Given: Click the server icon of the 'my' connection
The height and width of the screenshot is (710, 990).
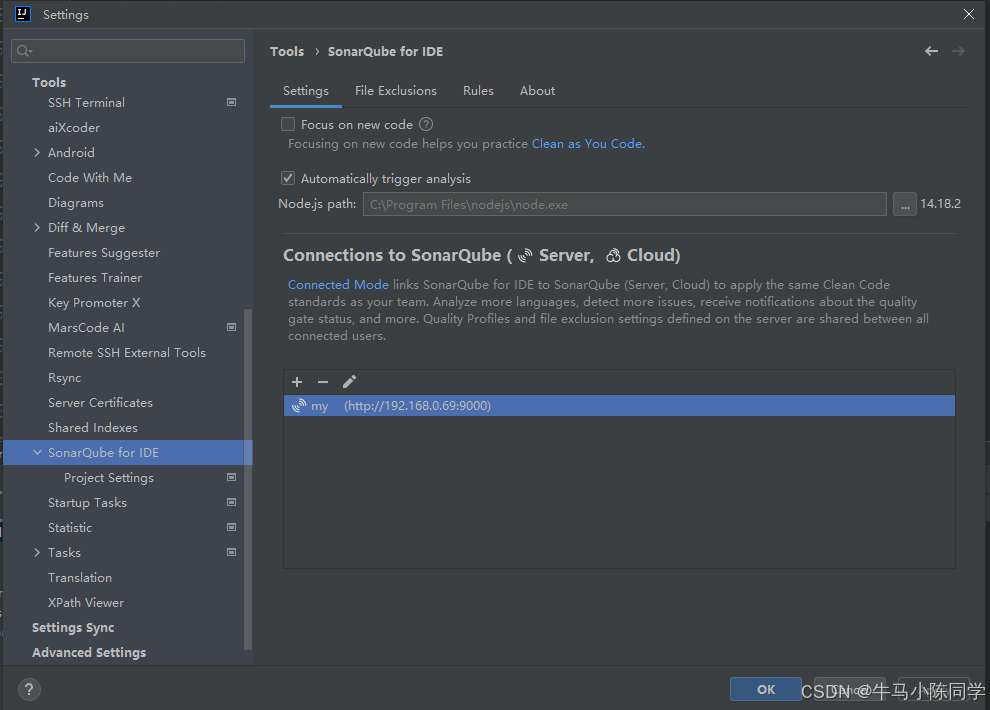Looking at the screenshot, I should 299,405.
